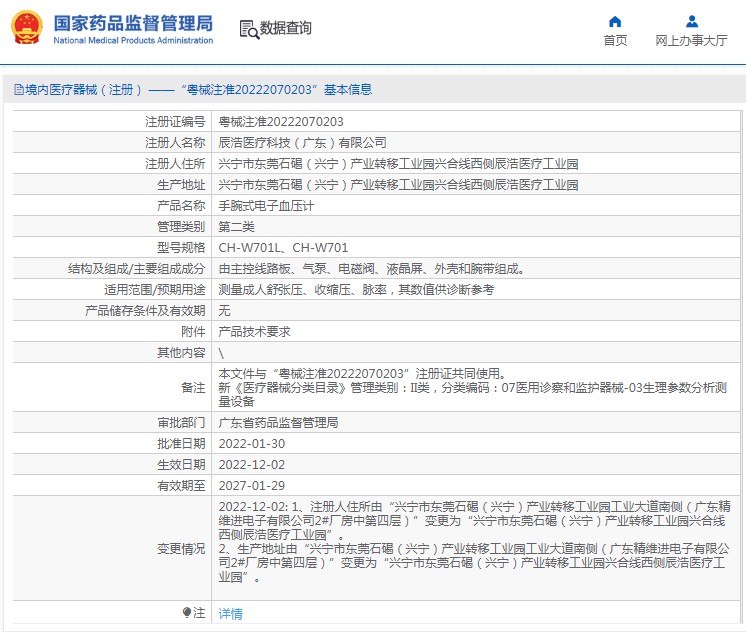
Task: Click the 结构及组成/主要组成成分 label
Action: (137, 269)
